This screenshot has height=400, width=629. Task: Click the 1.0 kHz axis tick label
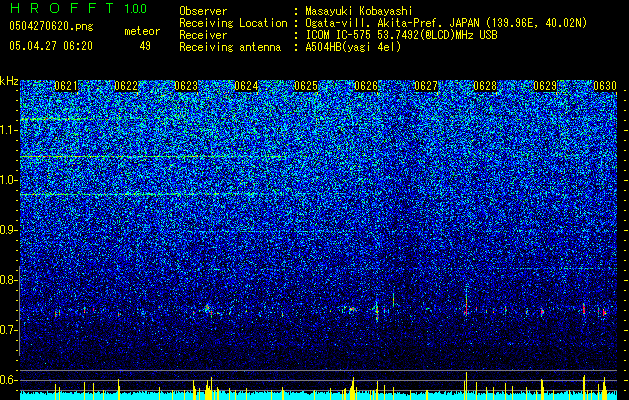tap(9, 180)
